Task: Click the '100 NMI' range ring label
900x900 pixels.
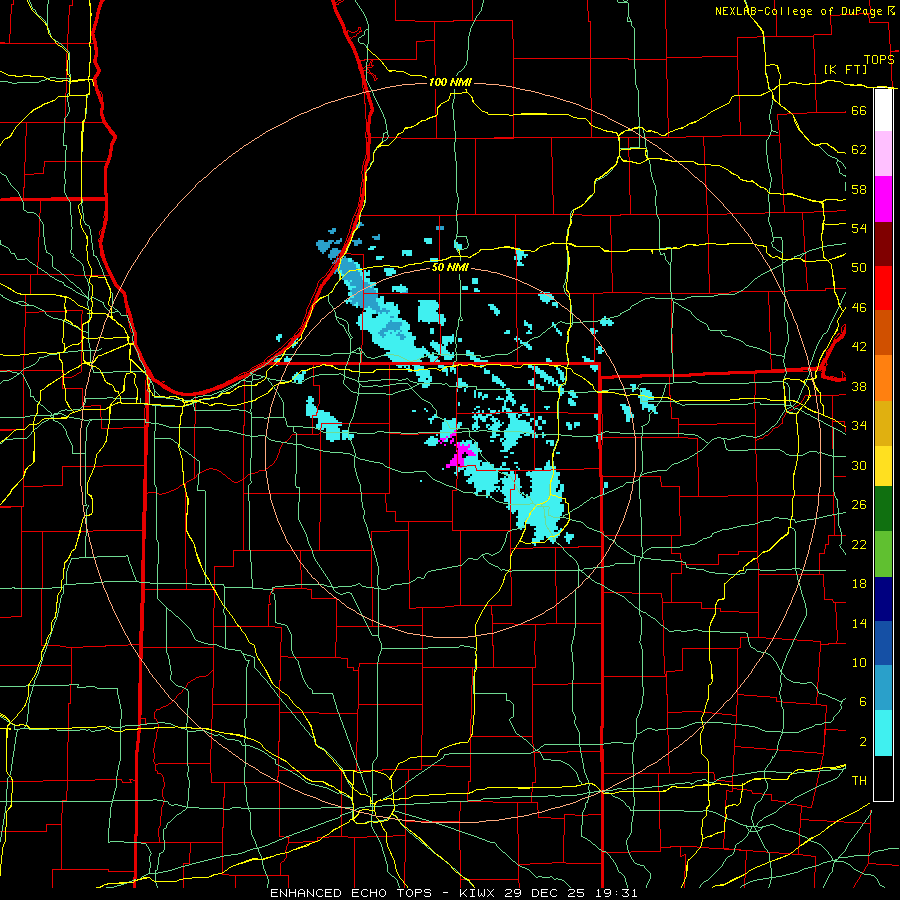Action: coord(450,82)
